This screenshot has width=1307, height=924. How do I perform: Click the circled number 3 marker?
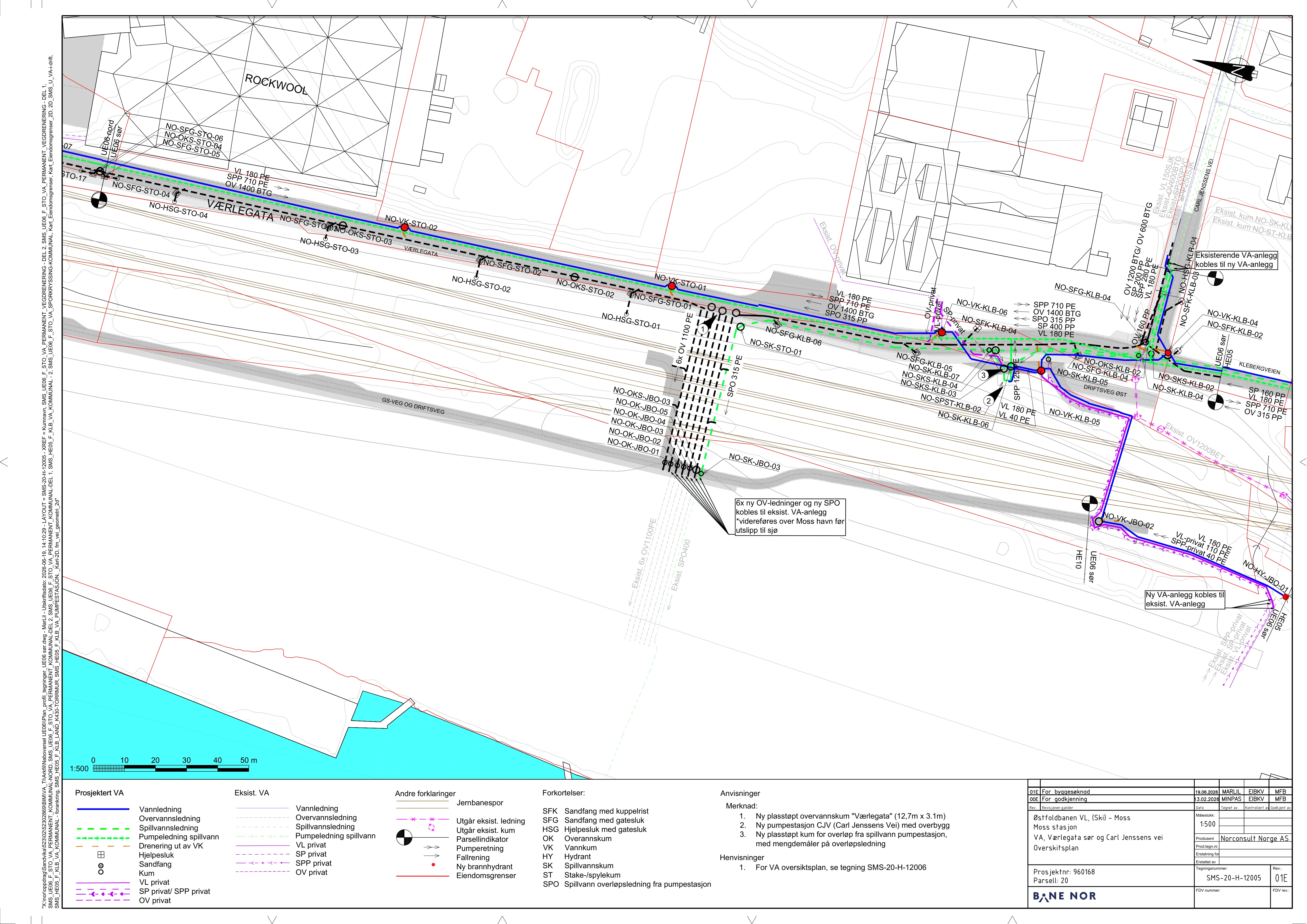click(x=983, y=375)
